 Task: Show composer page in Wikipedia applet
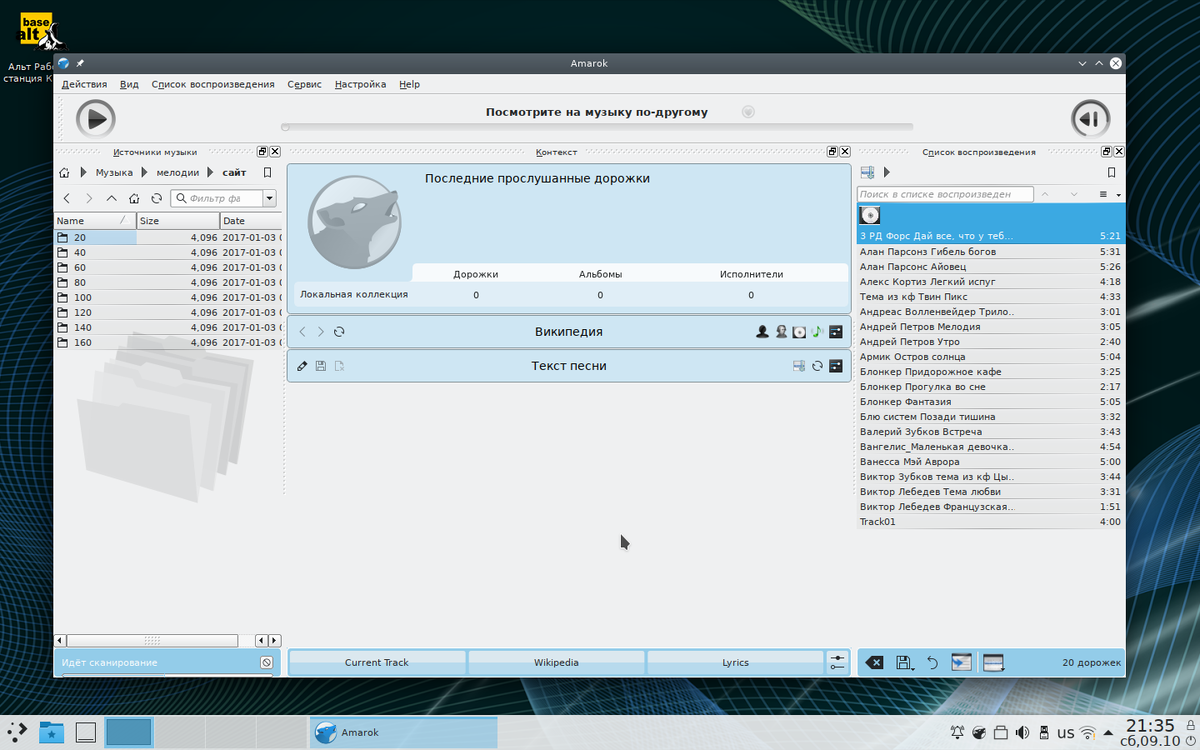781,331
